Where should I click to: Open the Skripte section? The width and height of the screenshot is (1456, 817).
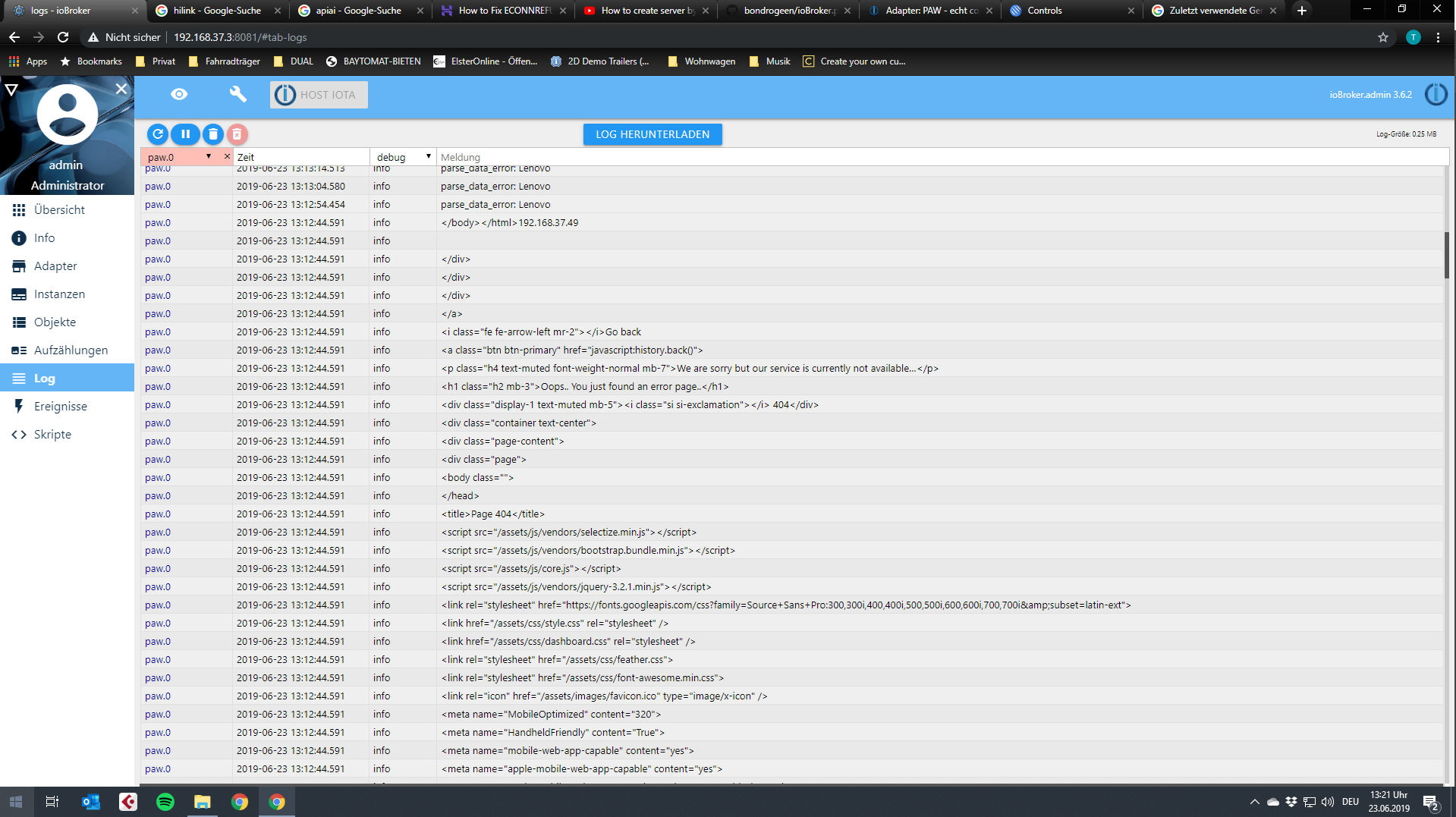tap(67, 434)
